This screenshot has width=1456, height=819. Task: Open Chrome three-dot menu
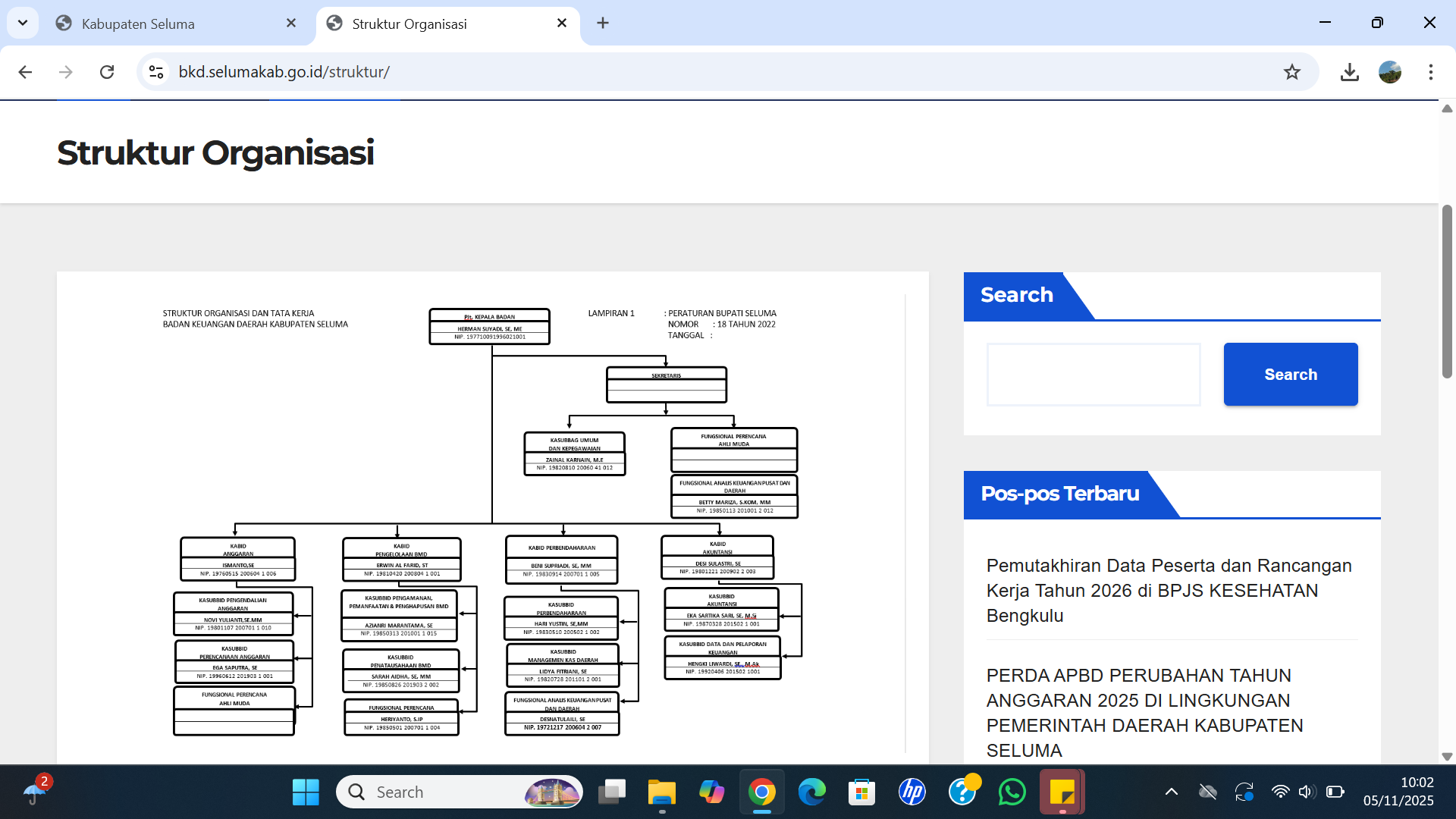point(1430,72)
